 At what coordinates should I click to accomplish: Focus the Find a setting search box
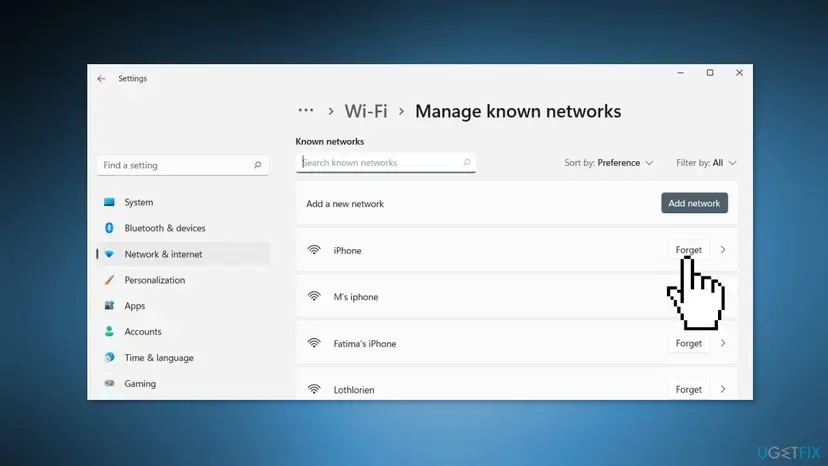183,165
